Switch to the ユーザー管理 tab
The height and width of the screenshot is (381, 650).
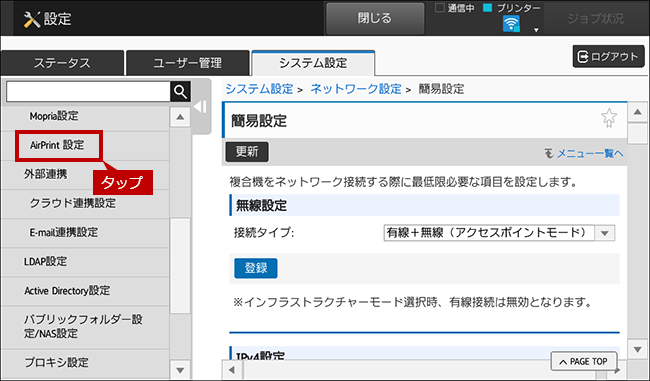point(187,63)
